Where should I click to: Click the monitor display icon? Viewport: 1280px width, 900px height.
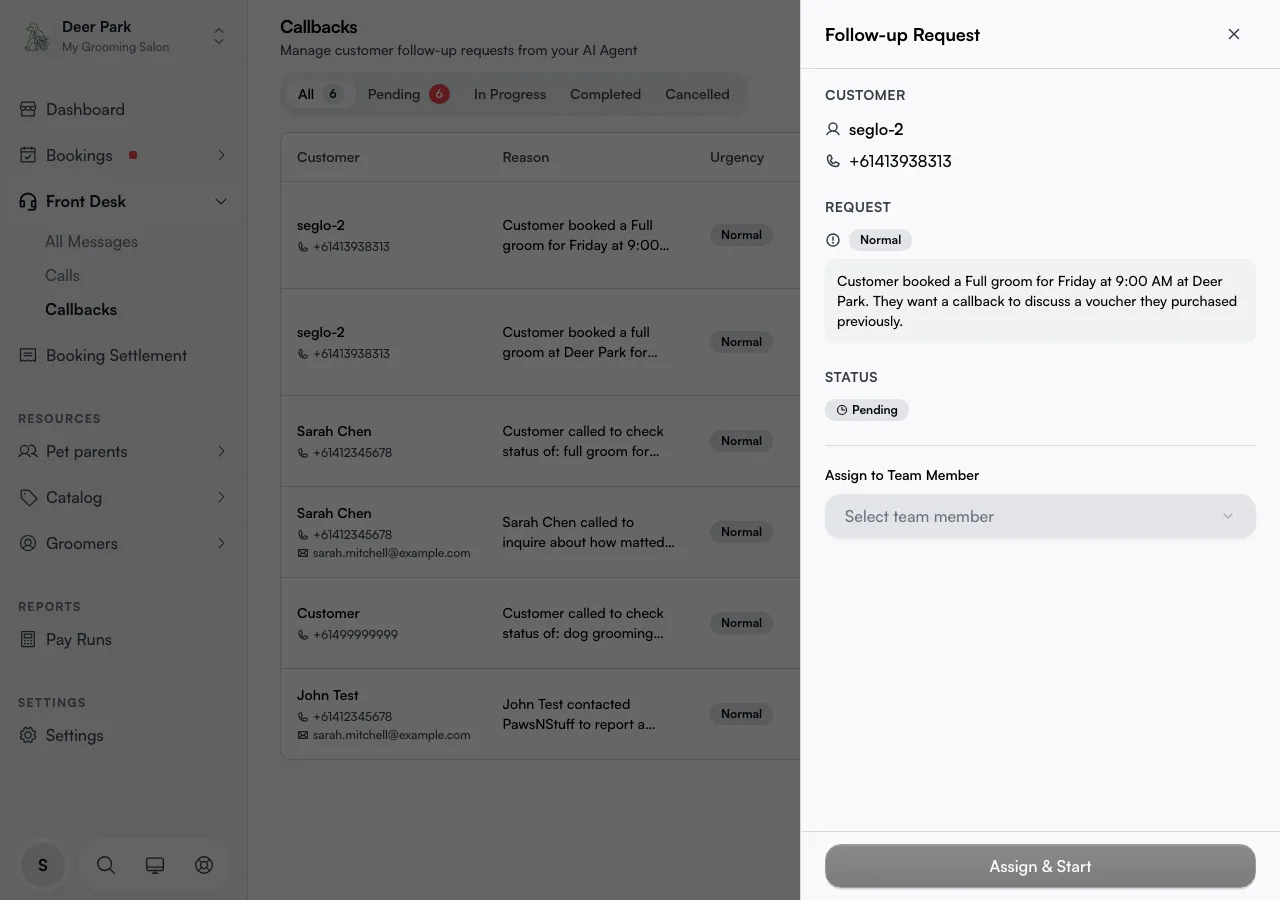(155, 865)
